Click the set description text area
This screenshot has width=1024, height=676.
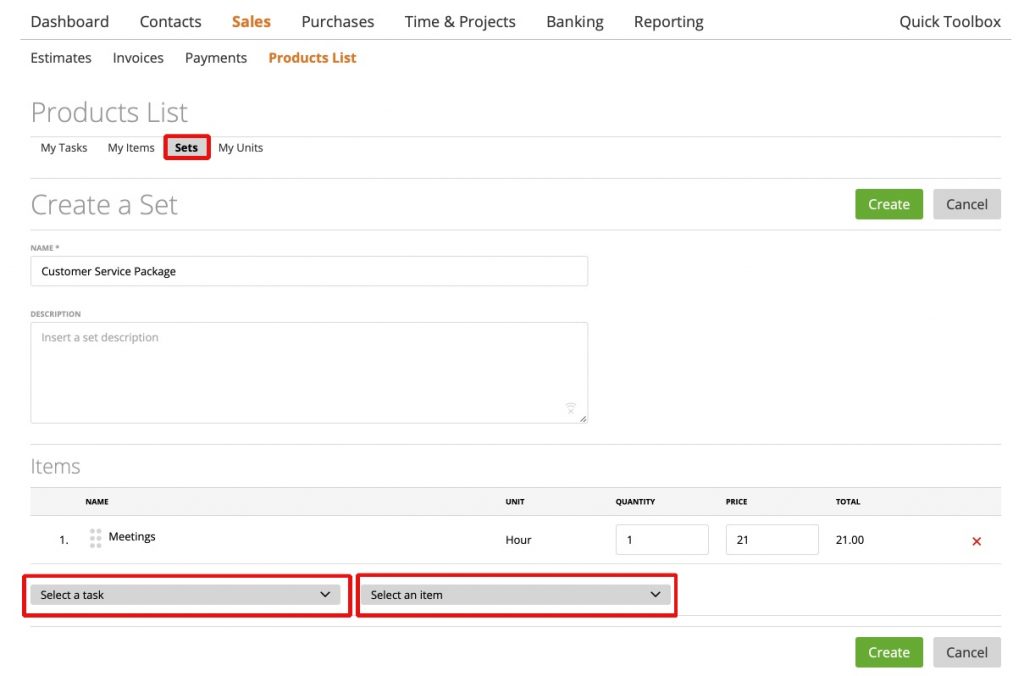pyautogui.click(x=309, y=370)
